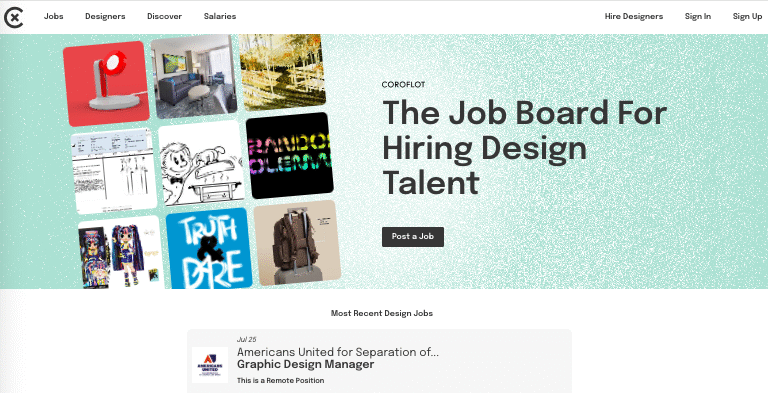The height and width of the screenshot is (393, 768).
Task: Open the red lamp product thumbnail
Action: click(x=106, y=83)
